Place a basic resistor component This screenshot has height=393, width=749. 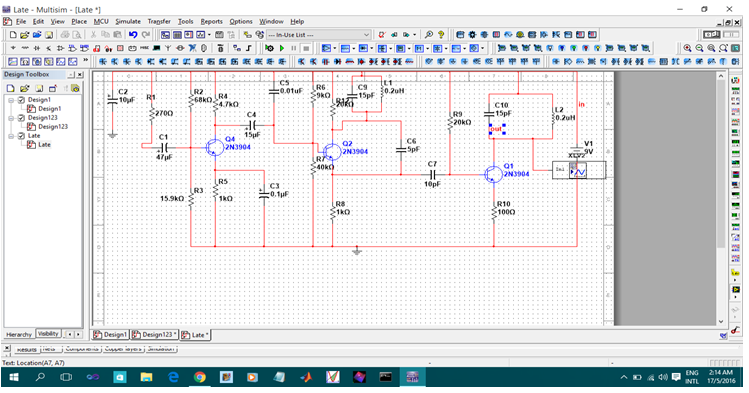click(x=25, y=48)
